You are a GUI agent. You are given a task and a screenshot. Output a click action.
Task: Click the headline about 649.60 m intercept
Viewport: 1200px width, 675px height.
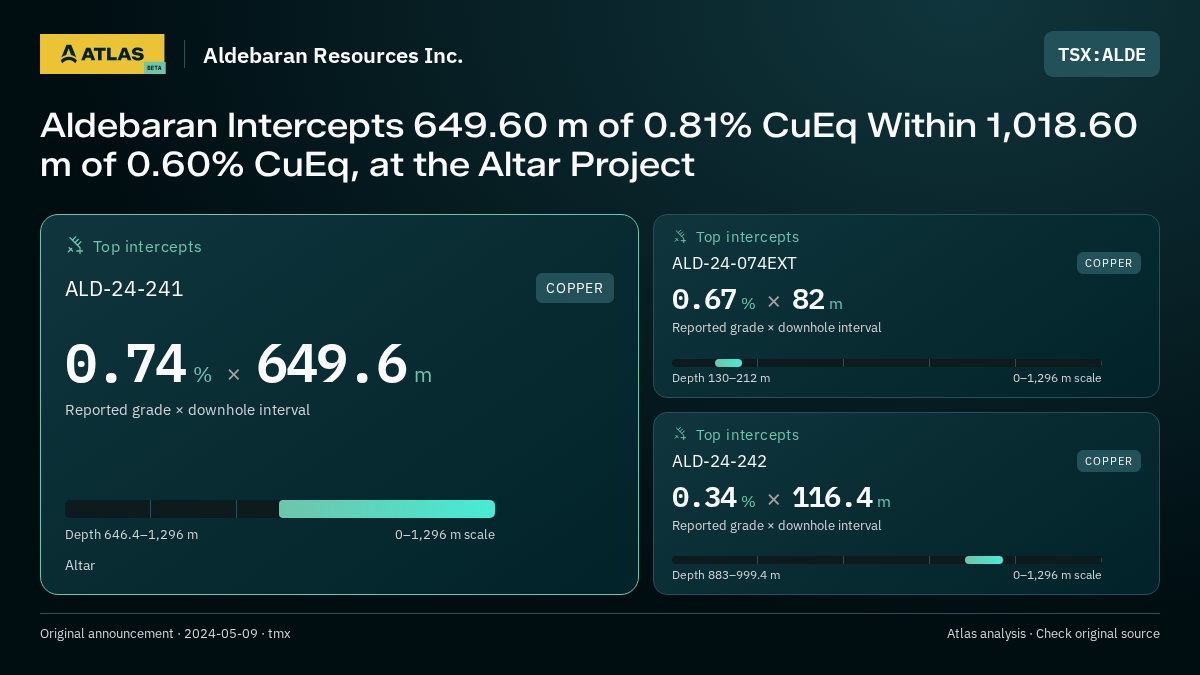pyautogui.click(x=589, y=145)
